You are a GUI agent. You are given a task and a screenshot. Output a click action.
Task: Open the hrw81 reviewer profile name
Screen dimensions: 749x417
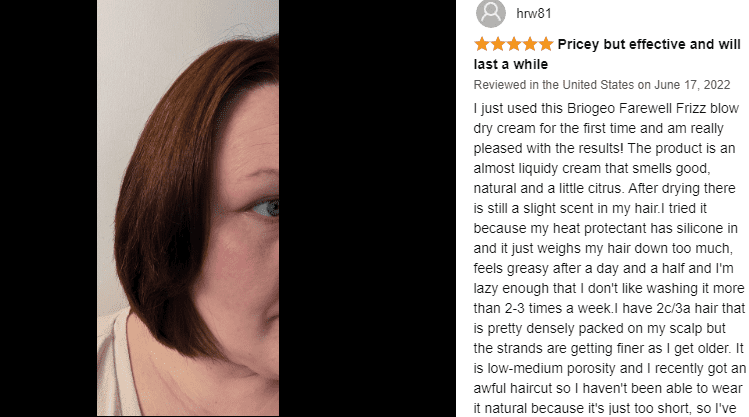534,13
